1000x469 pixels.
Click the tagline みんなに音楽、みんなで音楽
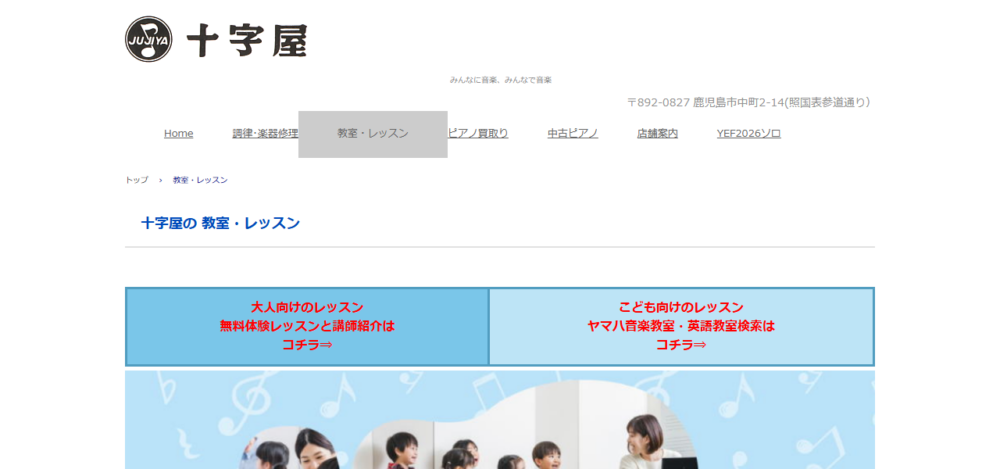tap(501, 80)
